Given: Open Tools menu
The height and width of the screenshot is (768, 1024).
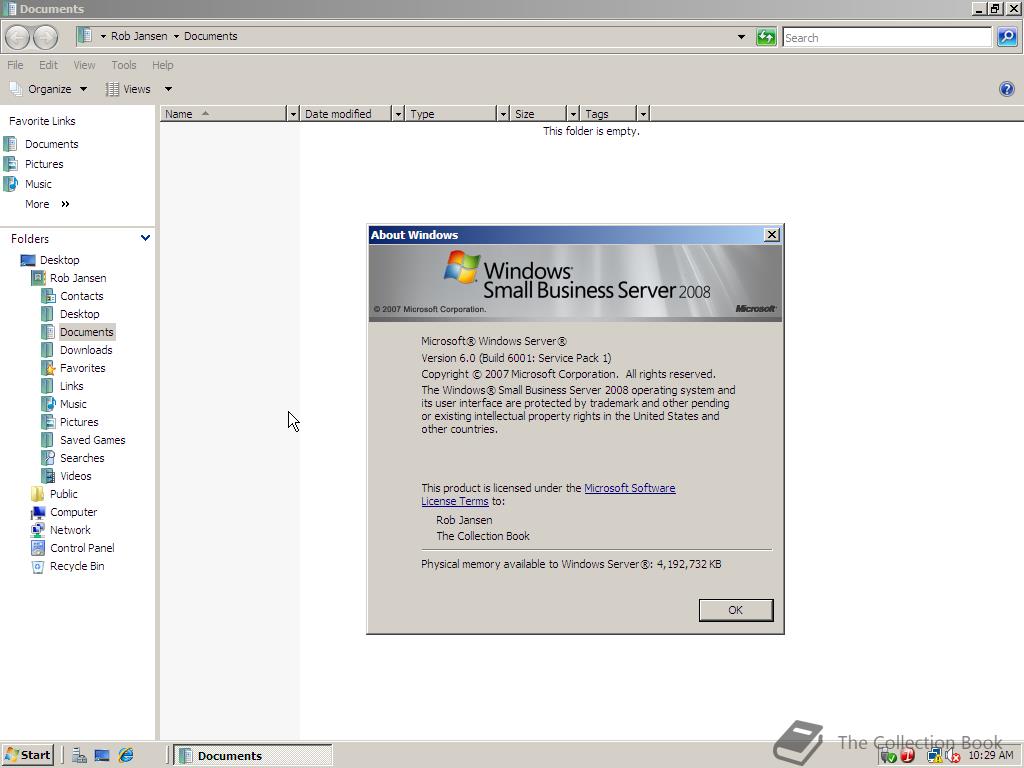Looking at the screenshot, I should point(123,65).
